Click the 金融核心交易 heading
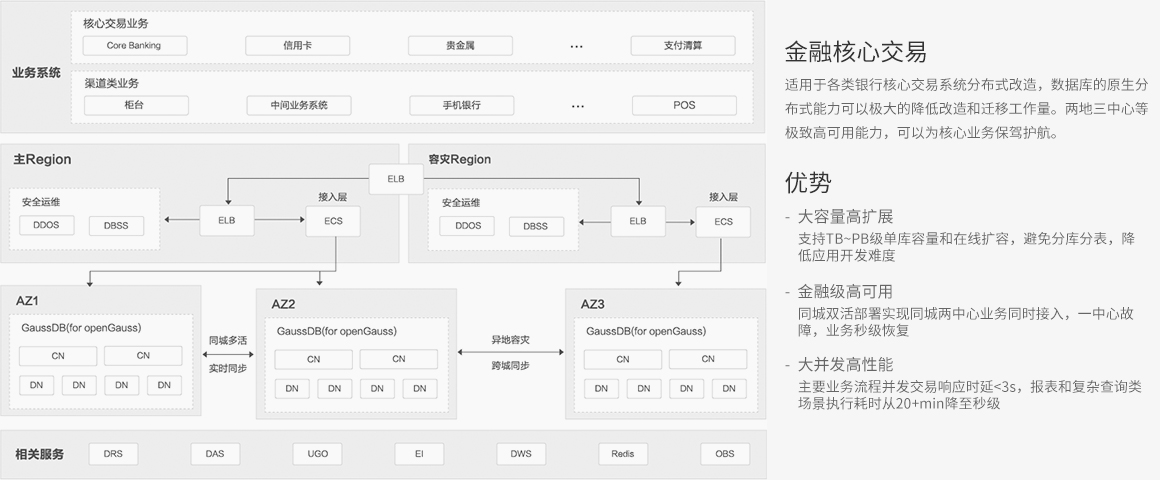 tap(855, 52)
